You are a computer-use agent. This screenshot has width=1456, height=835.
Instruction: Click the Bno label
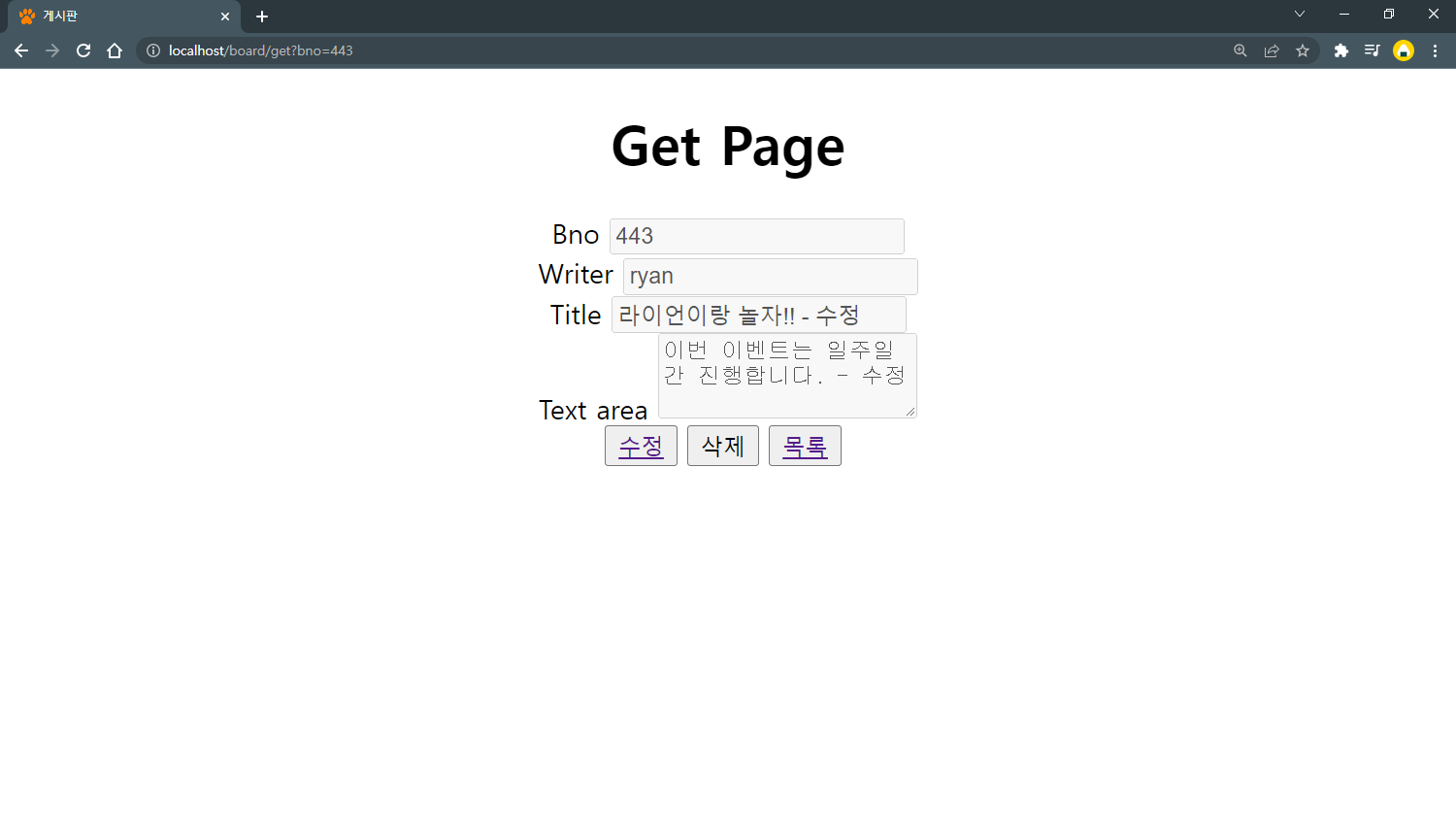(576, 235)
